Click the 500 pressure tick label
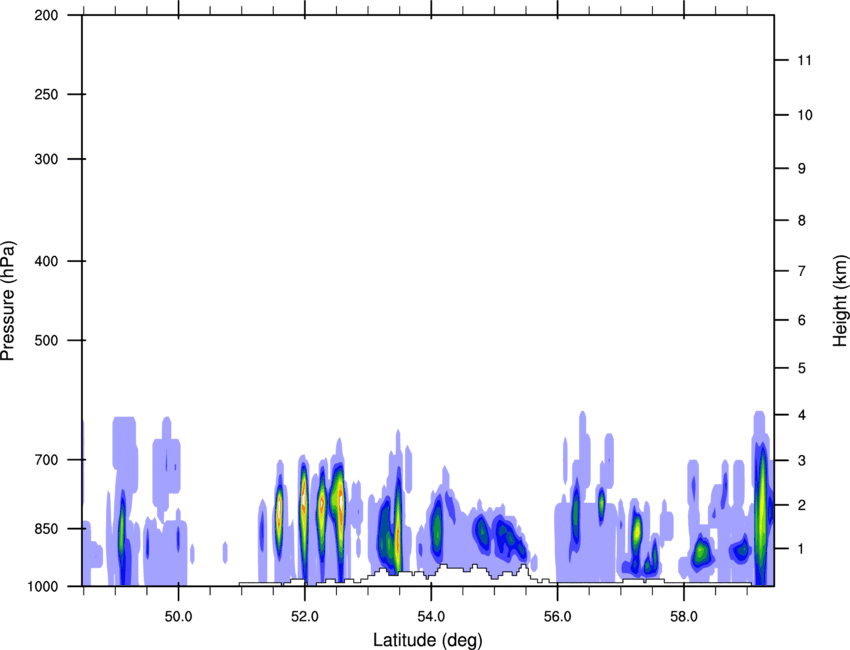Screen dimensions: 850x650 coord(46,340)
